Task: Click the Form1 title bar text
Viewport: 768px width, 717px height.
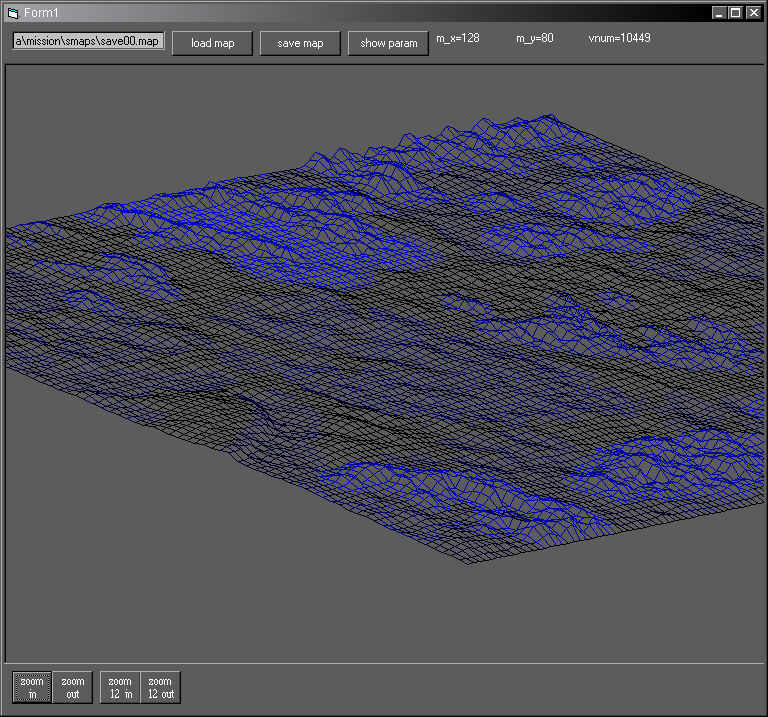Action: [x=43, y=12]
